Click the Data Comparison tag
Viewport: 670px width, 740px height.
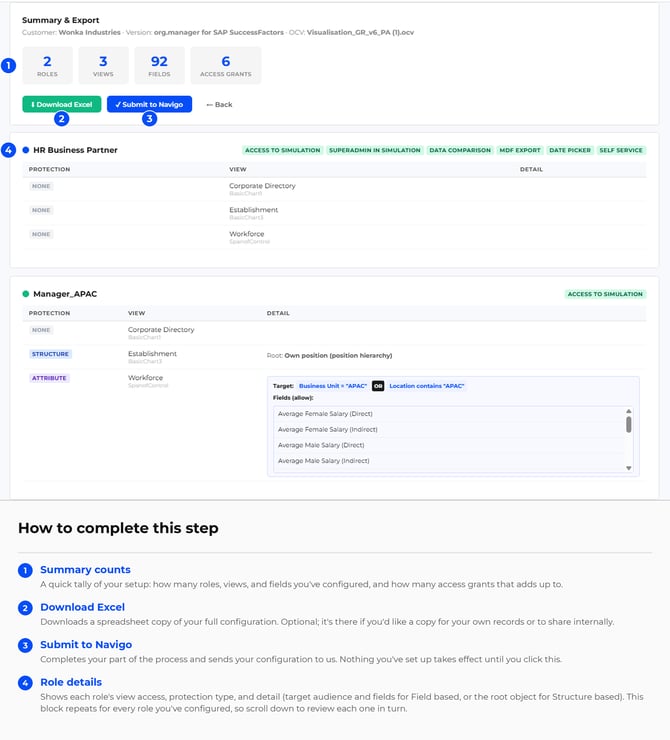tap(460, 150)
